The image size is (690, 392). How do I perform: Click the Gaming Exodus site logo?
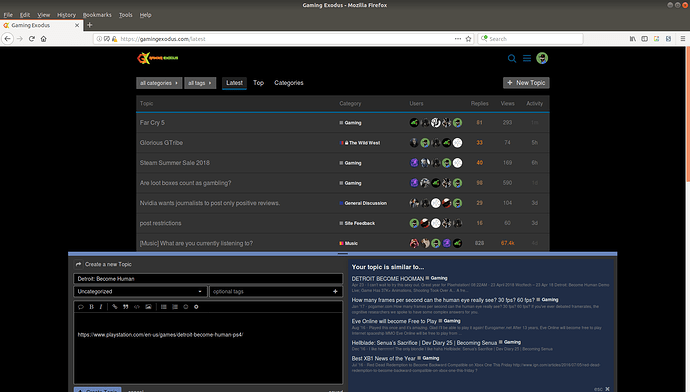[x=158, y=58]
